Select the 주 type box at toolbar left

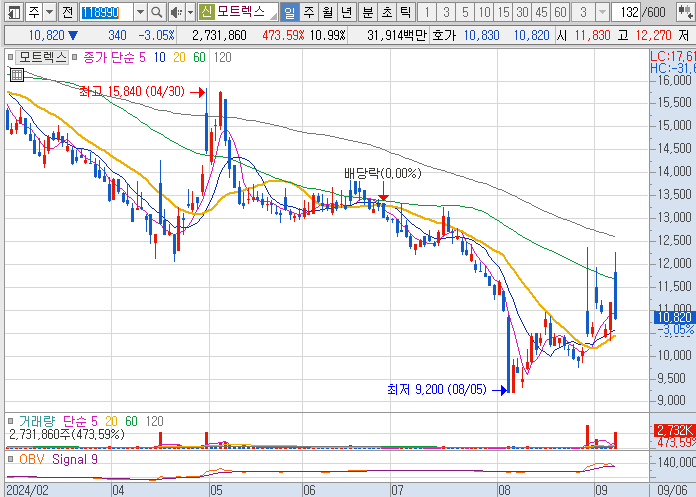pyautogui.click(x=34, y=12)
